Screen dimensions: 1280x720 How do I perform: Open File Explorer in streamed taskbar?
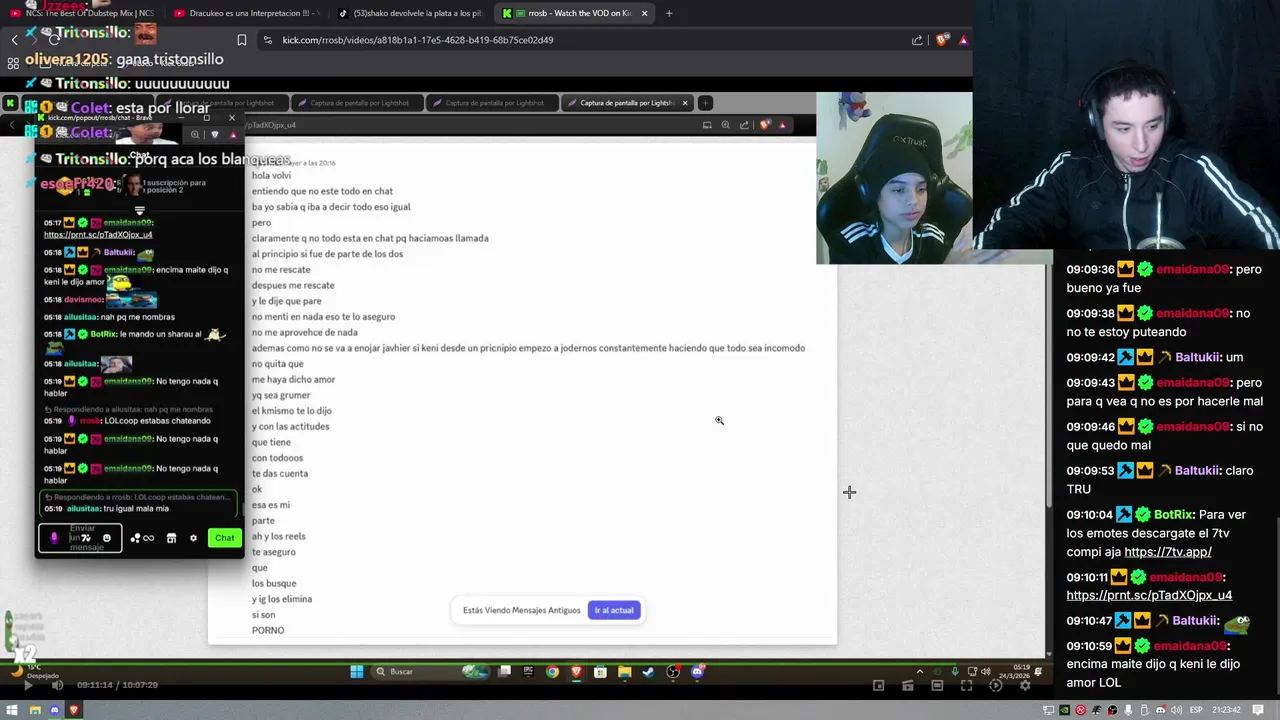click(x=624, y=672)
